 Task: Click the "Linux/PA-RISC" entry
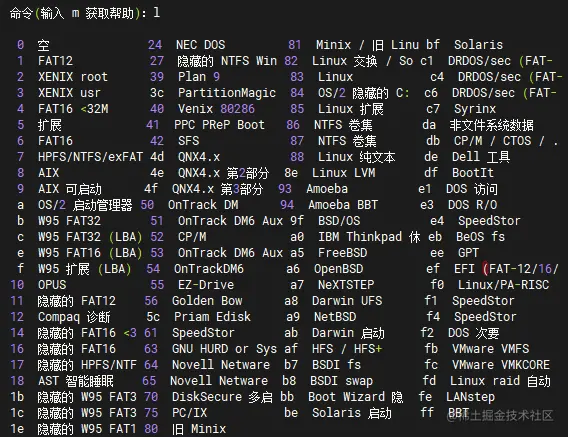[504, 285]
